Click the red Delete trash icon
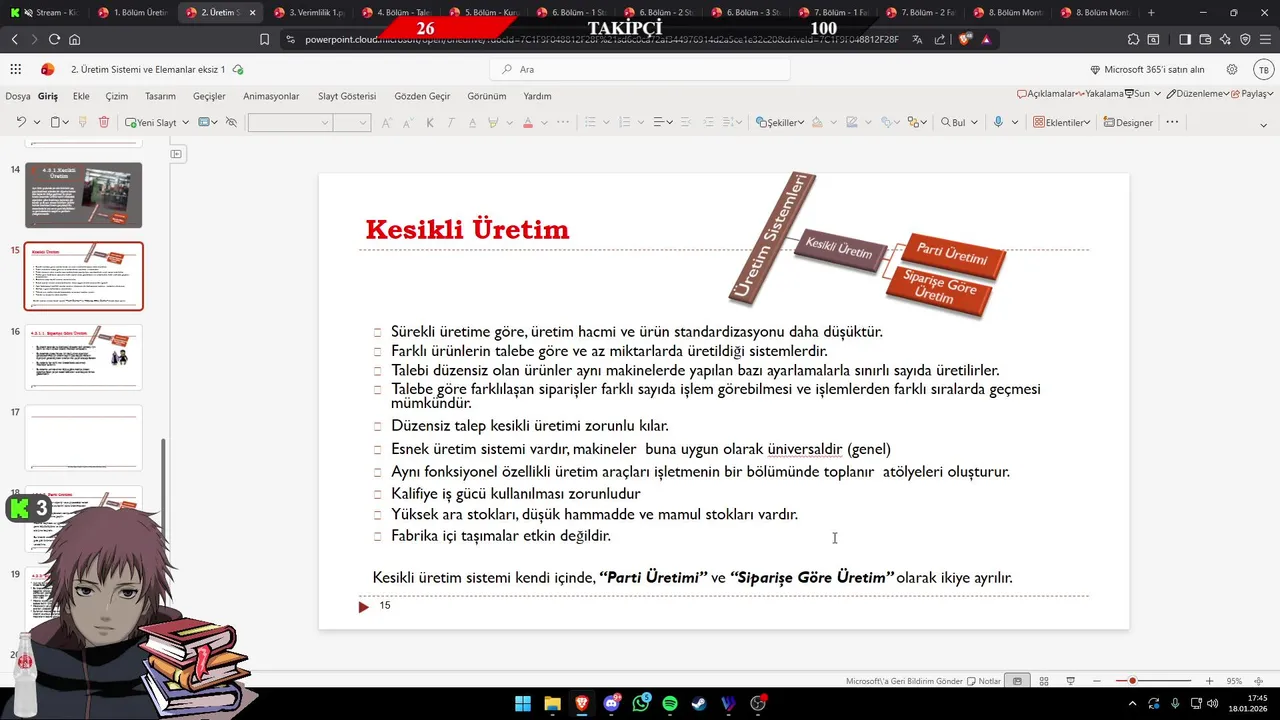 point(104,122)
